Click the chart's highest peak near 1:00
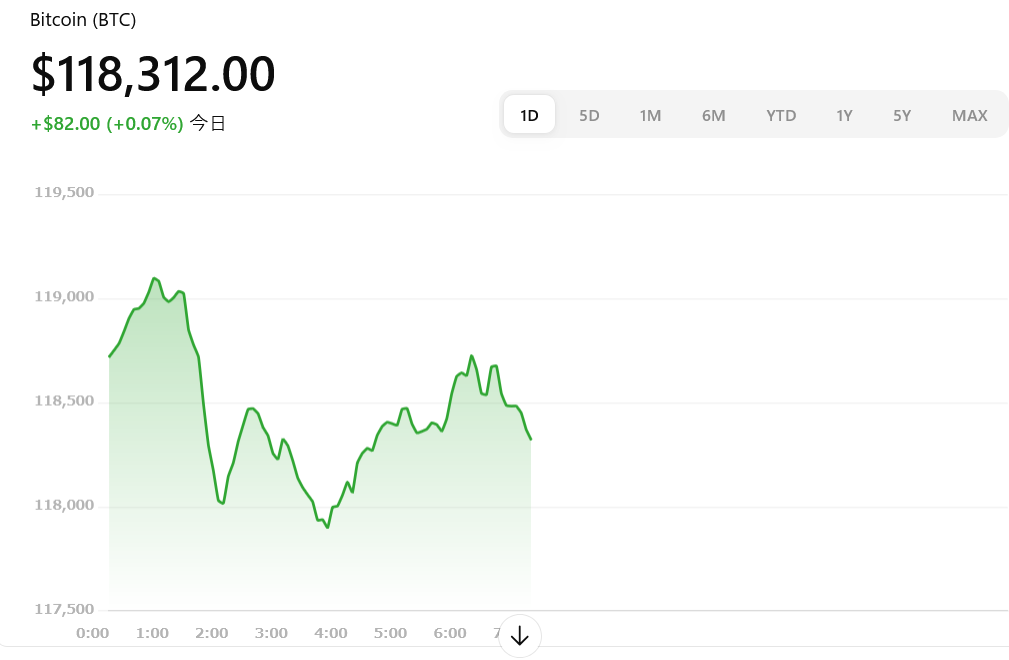The image size is (1009, 660). click(154, 279)
